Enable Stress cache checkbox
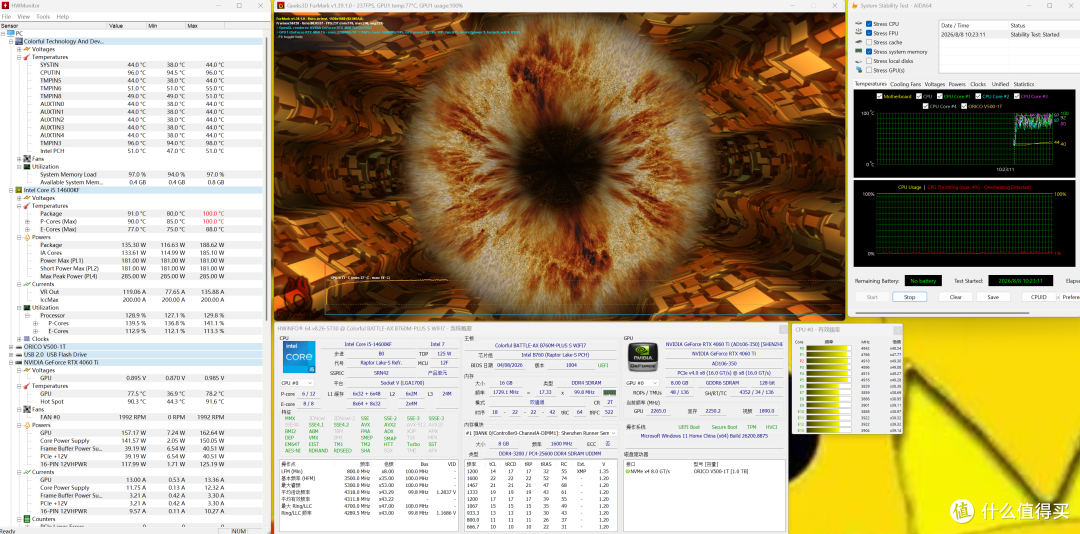This screenshot has width=1080, height=534. (869, 42)
